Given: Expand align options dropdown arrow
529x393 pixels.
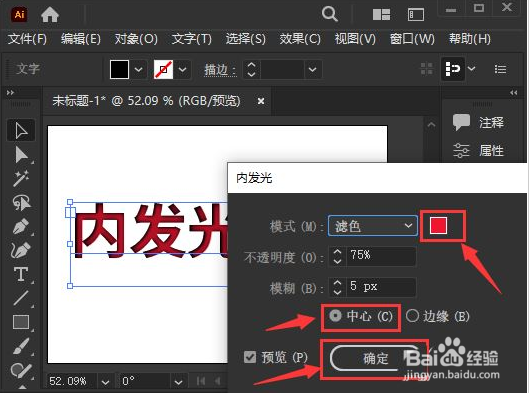Looking at the screenshot, I should (471, 68).
